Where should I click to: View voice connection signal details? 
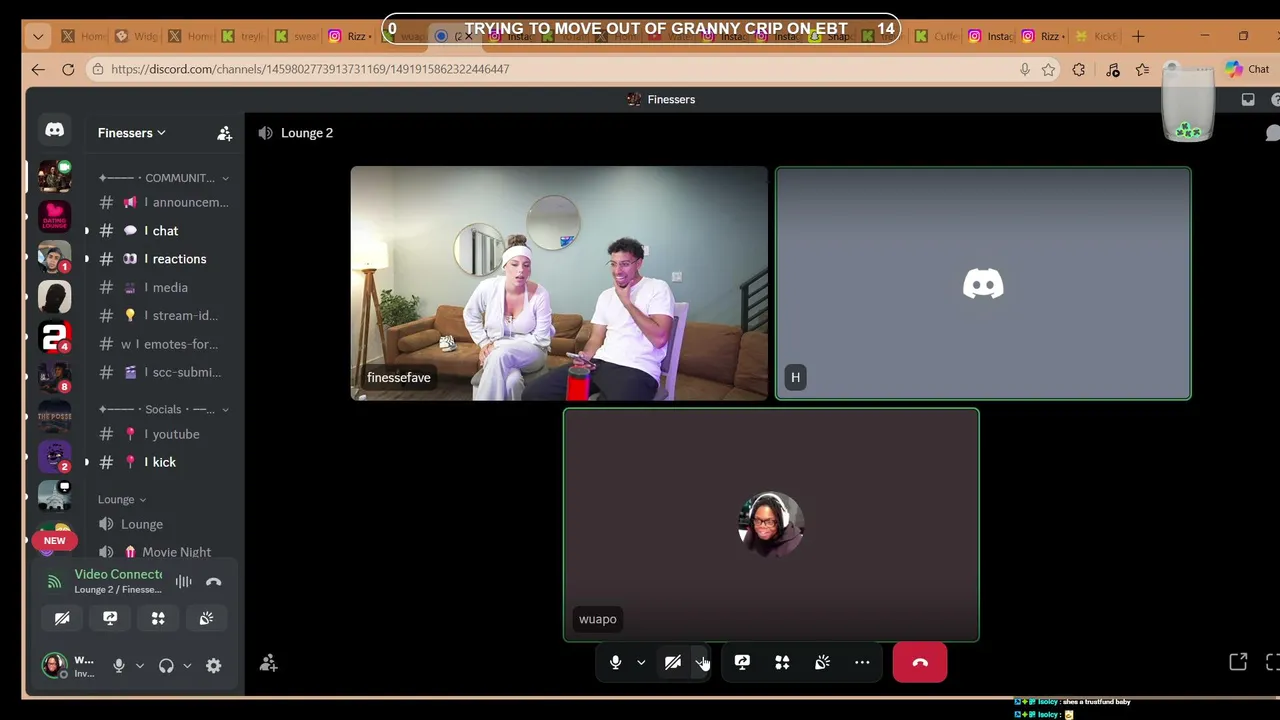pyautogui.click(x=54, y=581)
